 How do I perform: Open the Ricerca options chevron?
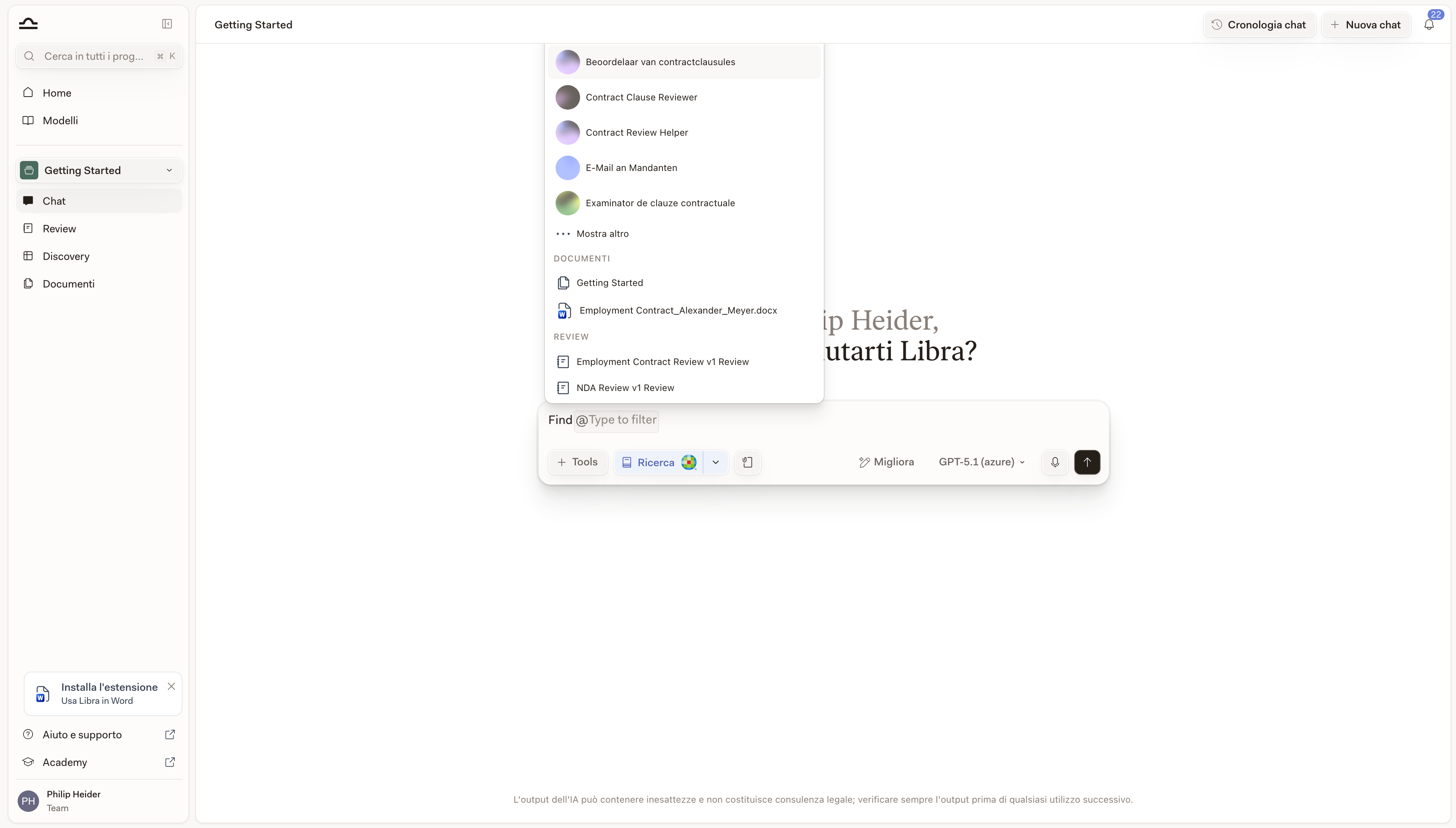715,462
